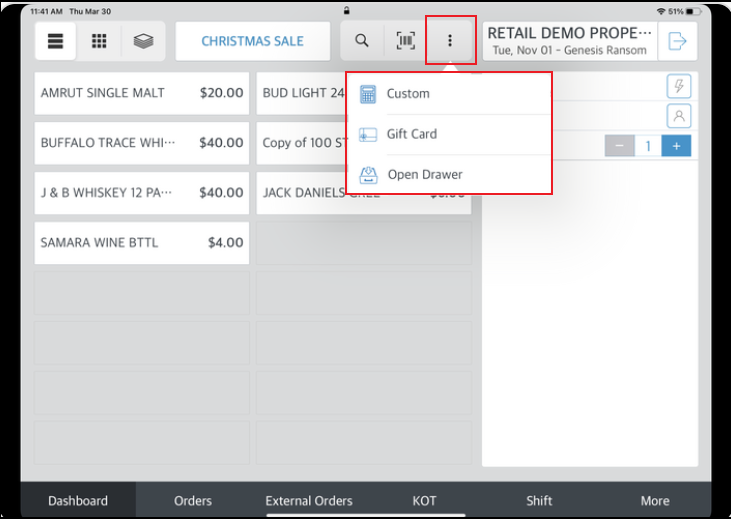The width and height of the screenshot is (731, 519).
Task: Switch to the Orders tab
Action: (x=193, y=501)
